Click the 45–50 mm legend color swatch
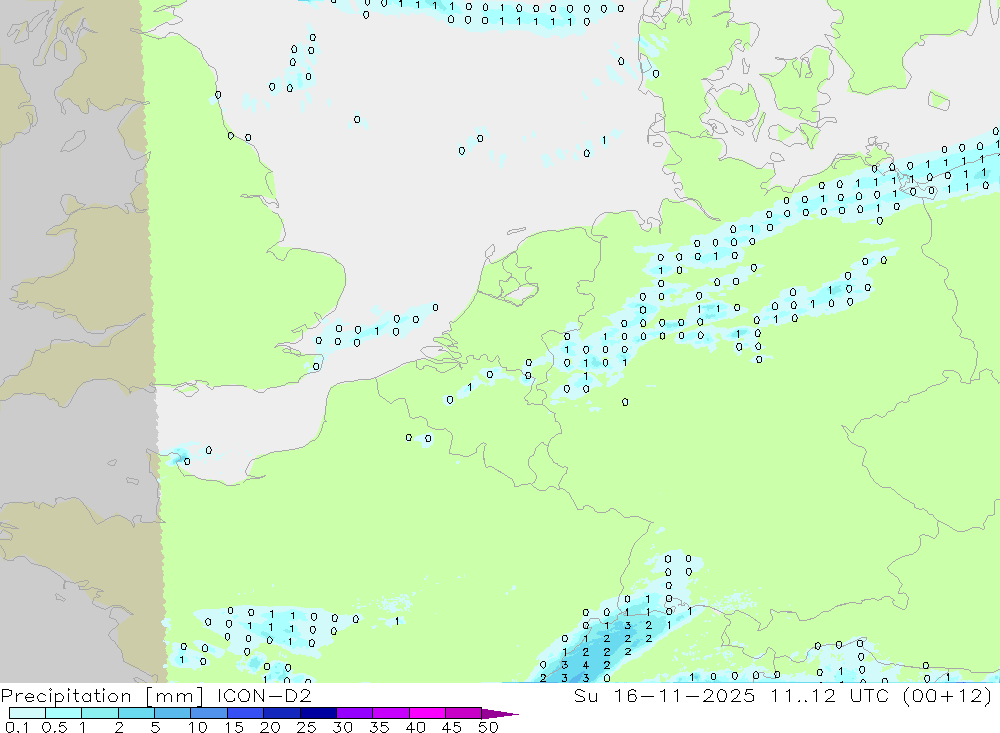Image resolution: width=1000 pixels, height=733 pixels. point(464,713)
